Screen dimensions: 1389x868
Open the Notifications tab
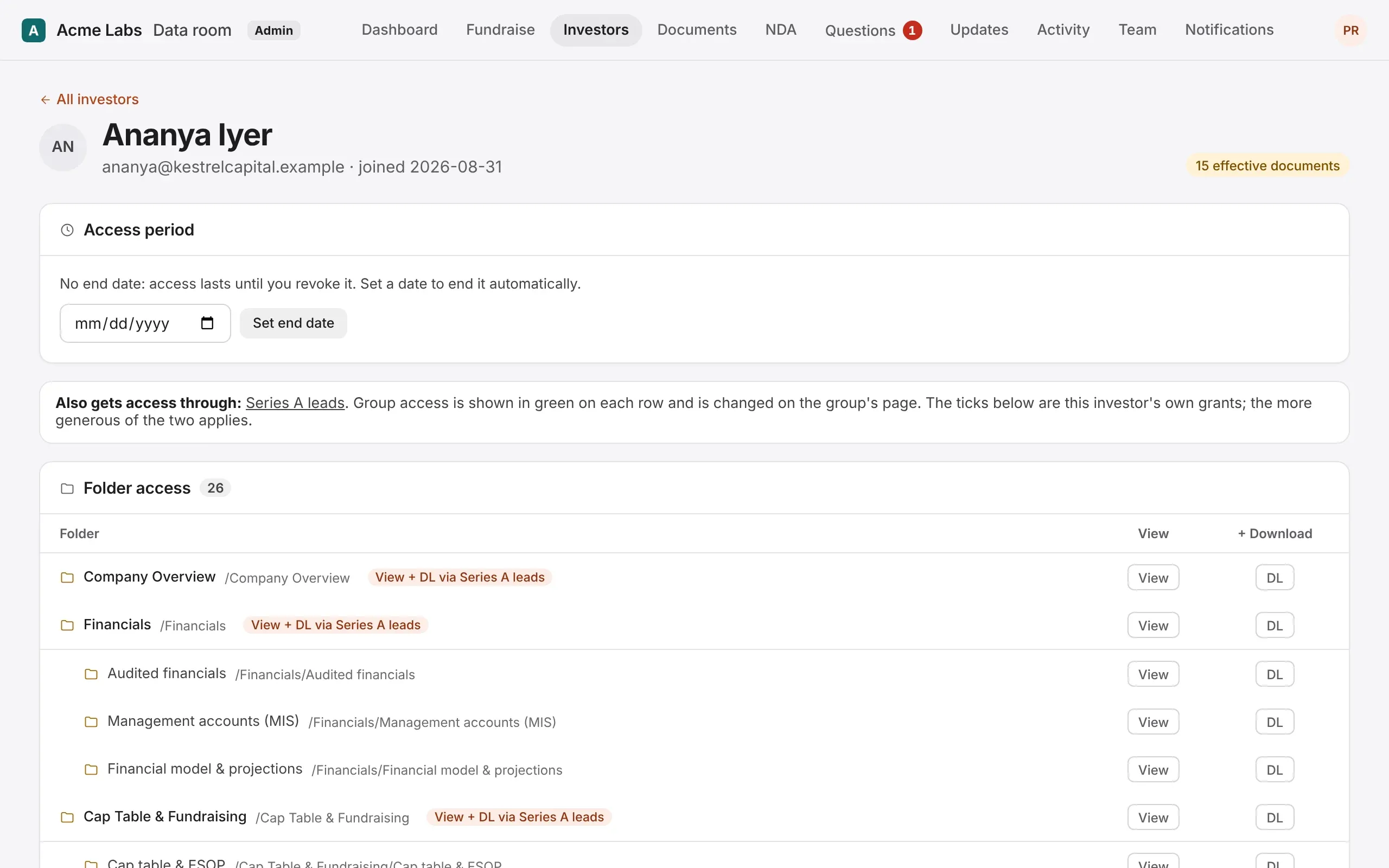click(x=1229, y=30)
